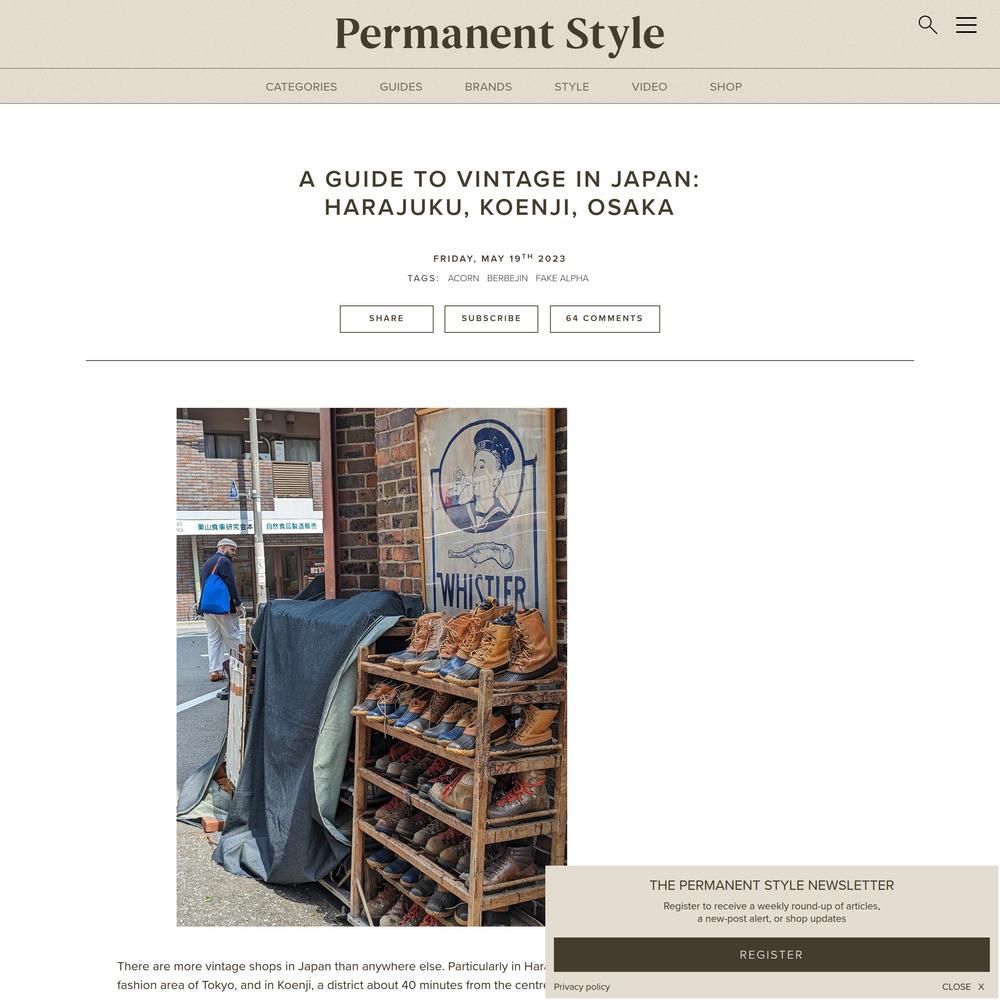Close the newsletter popup with X
The width and height of the screenshot is (1000, 1000).
(x=963, y=987)
